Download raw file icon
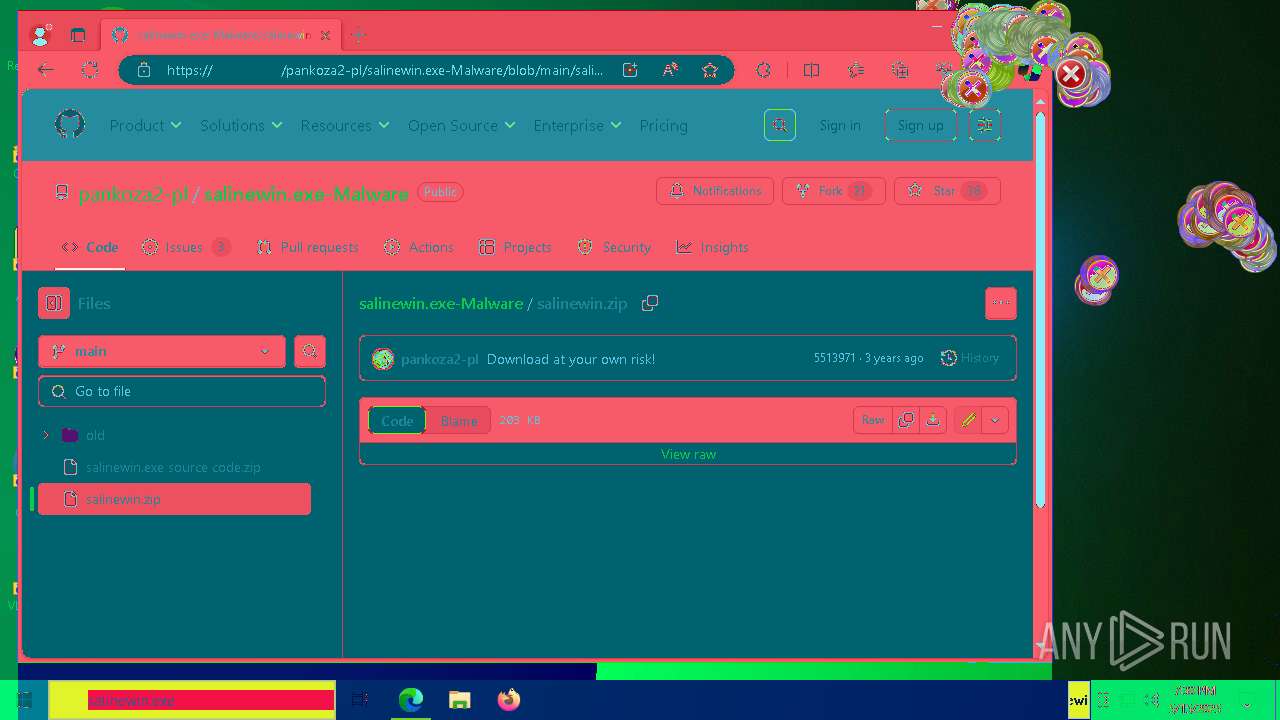This screenshot has width=1280, height=720. pyautogui.click(x=933, y=421)
